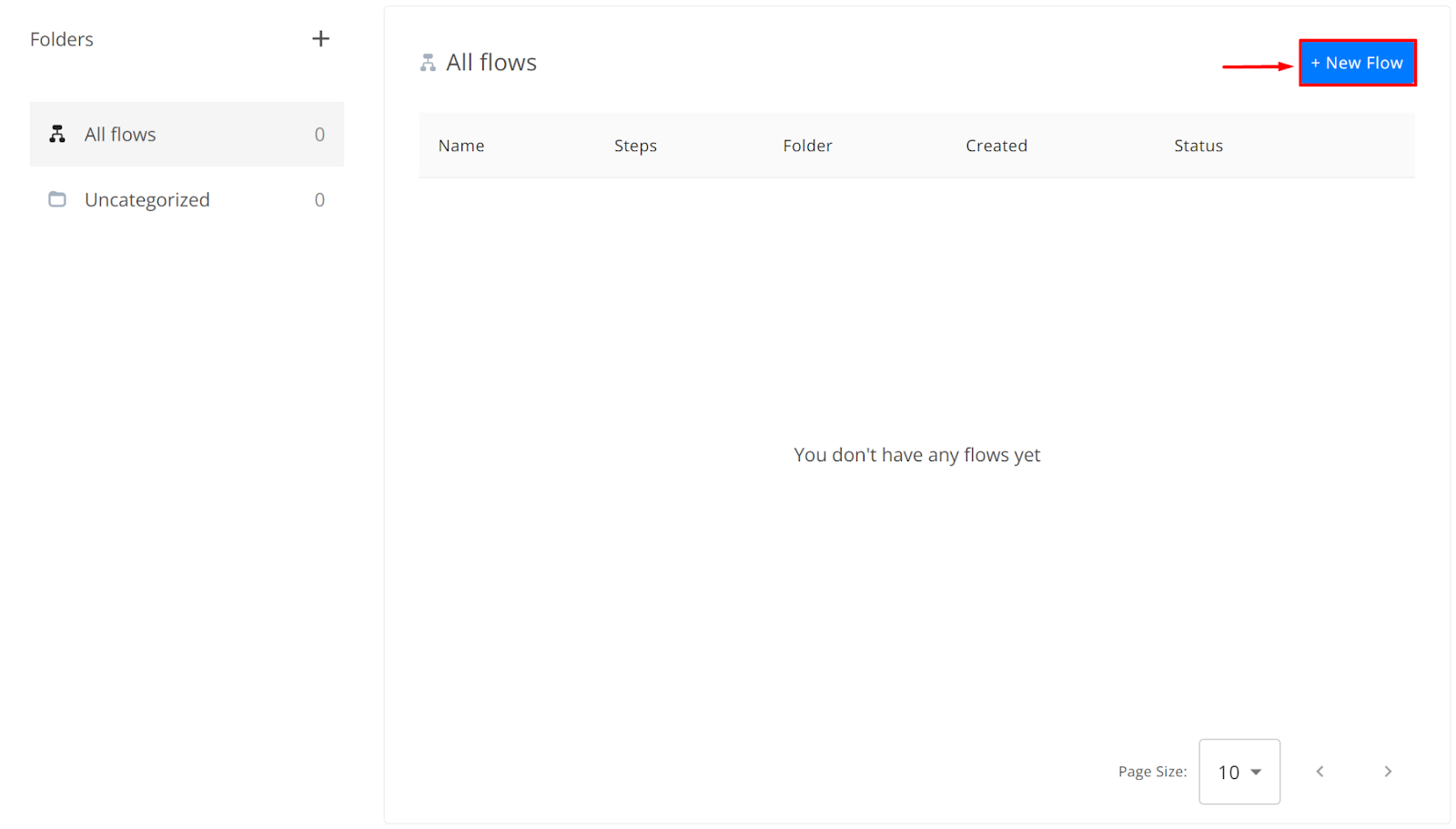
Task: Click the All flows page title
Action: (x=491, y=63)
